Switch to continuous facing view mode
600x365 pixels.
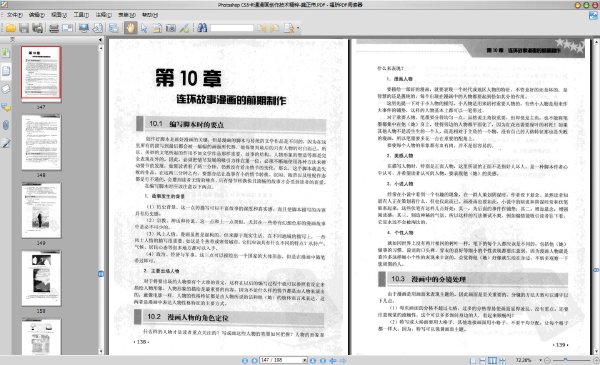pos(502,360)
